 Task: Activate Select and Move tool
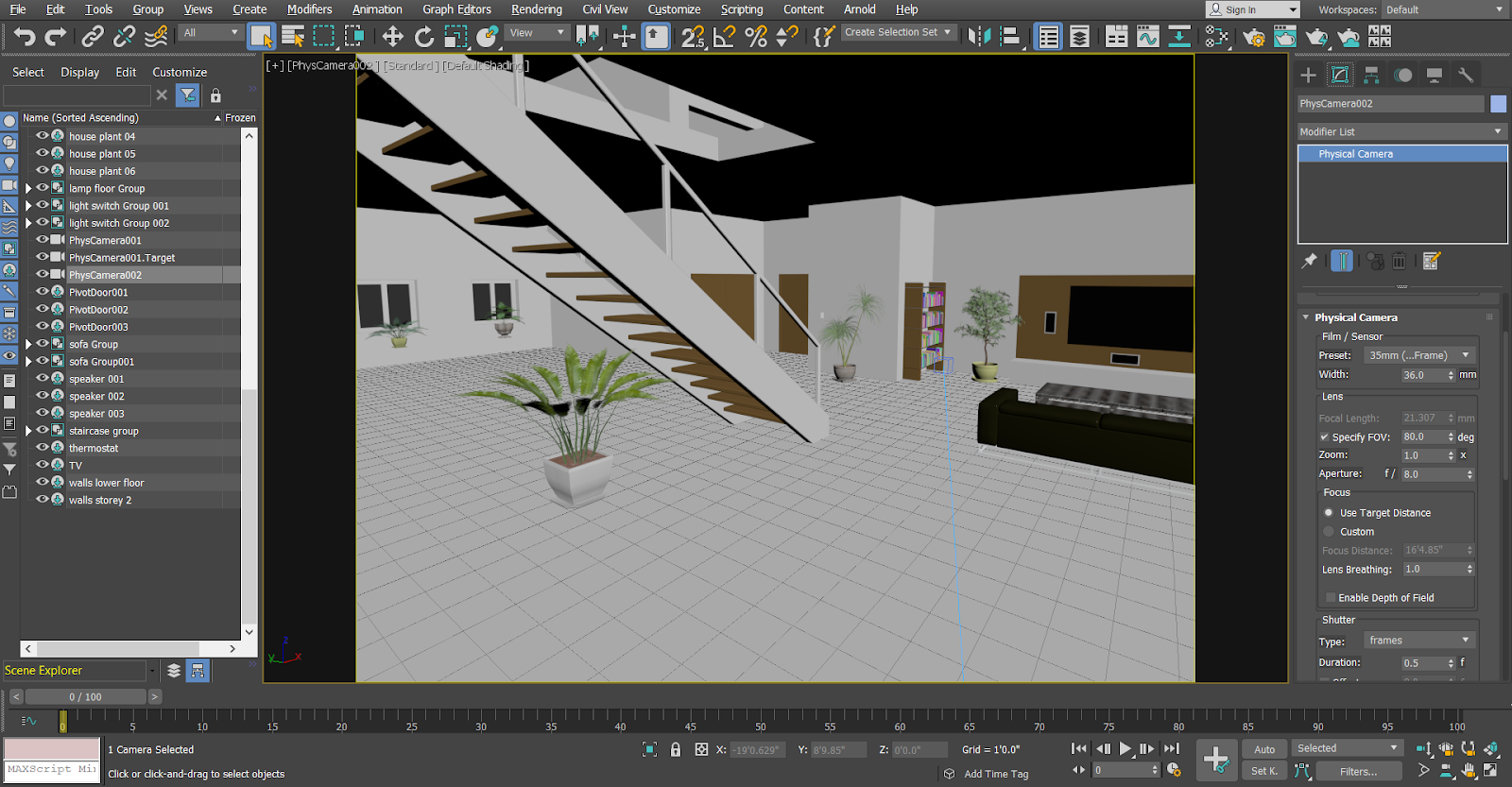[x=392, y=37]
